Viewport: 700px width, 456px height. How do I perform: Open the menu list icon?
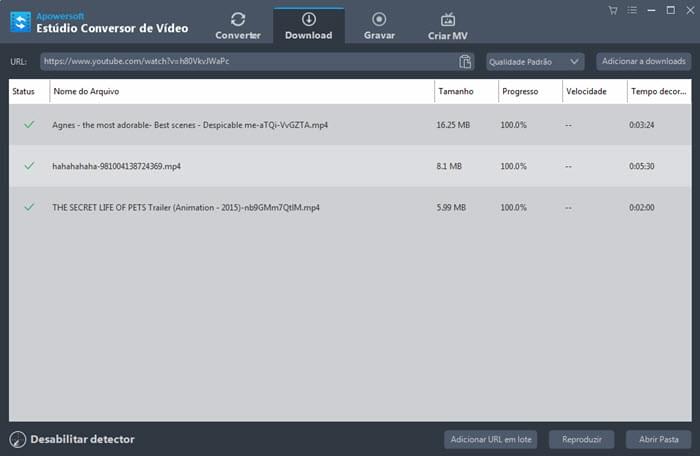[632, 10]
